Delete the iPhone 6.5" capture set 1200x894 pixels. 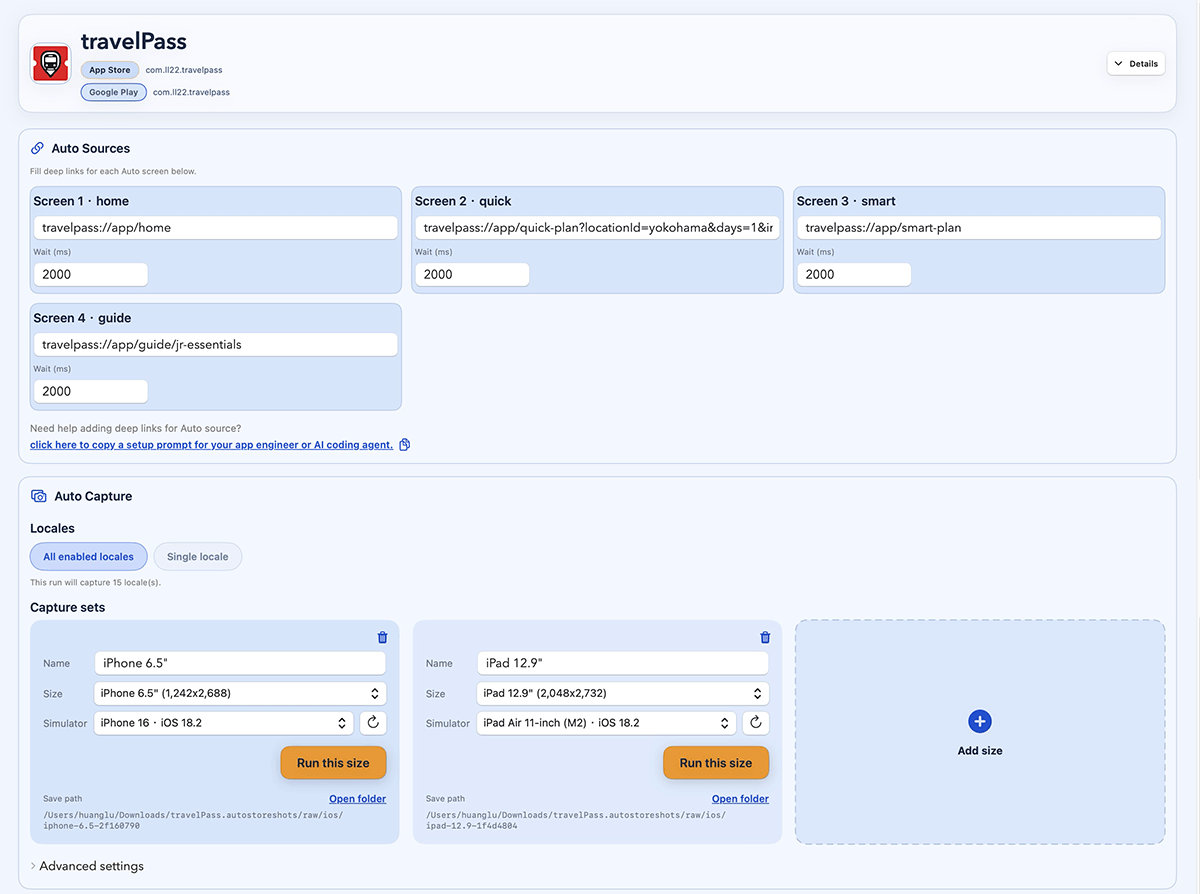click(x=382, y=637)
